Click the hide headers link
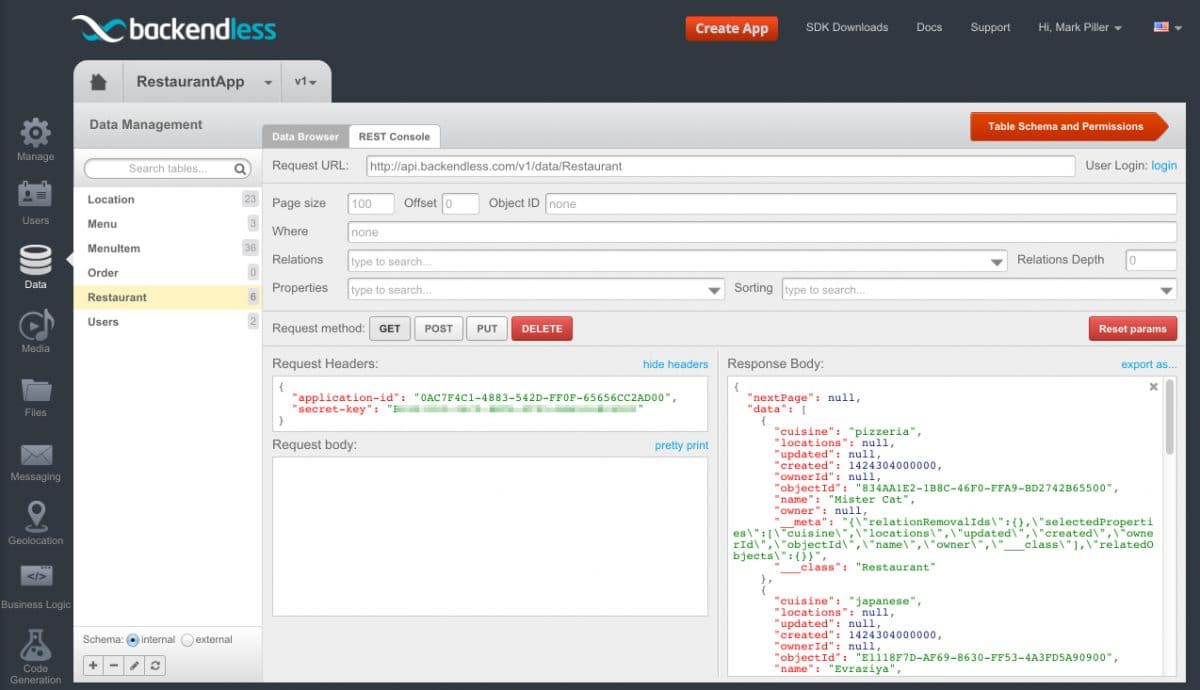The height and width of the screenshot is (690, 1200). tap(675, 364)
